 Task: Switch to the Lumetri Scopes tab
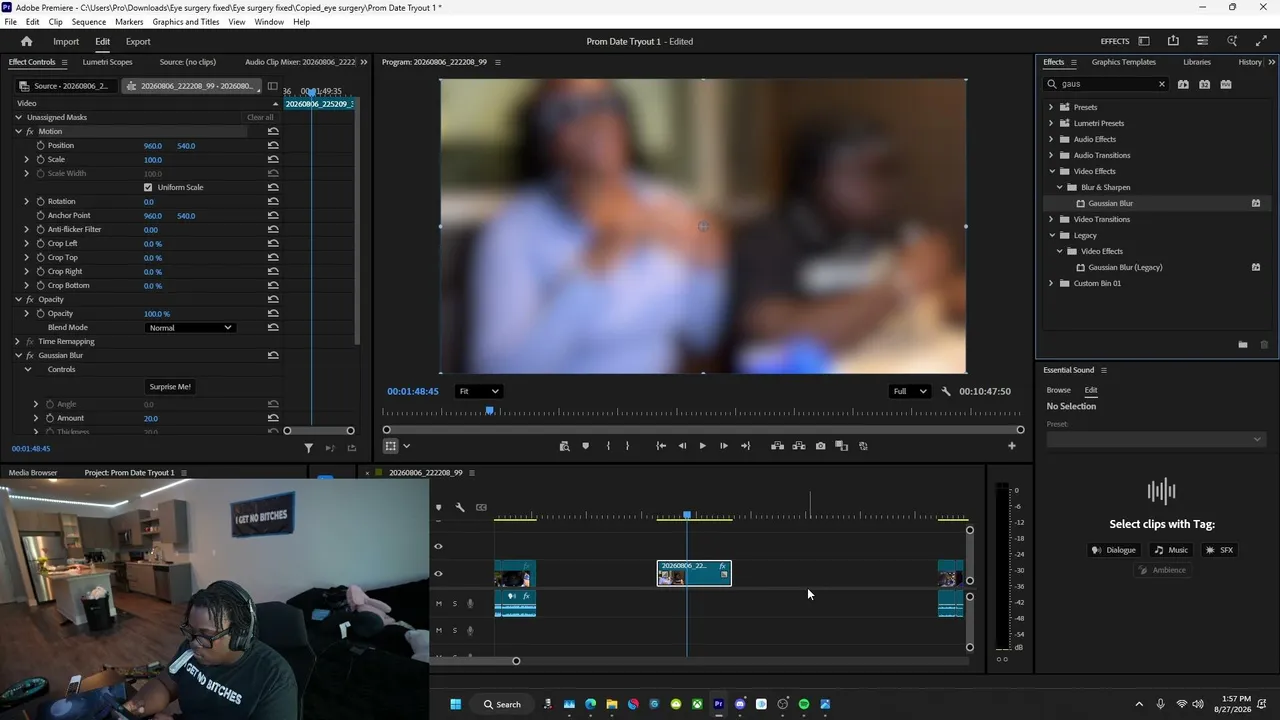(107, 62)
